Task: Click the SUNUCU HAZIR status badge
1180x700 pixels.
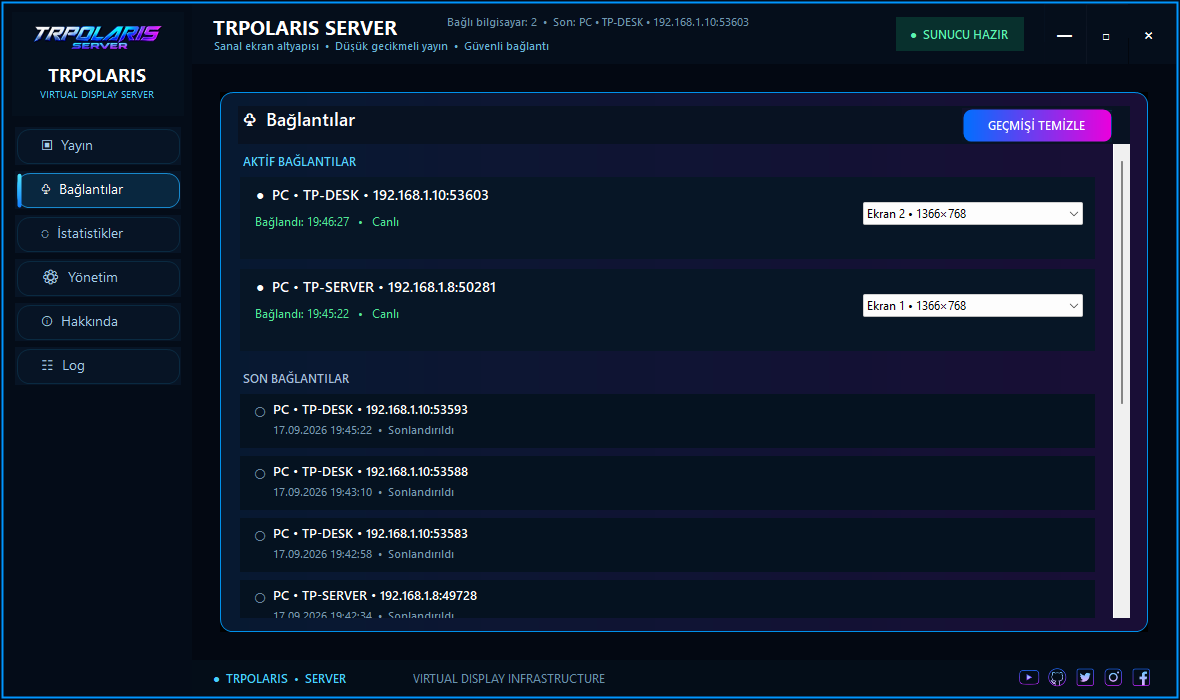Action: pyautogui.click(x=959, y=35)
